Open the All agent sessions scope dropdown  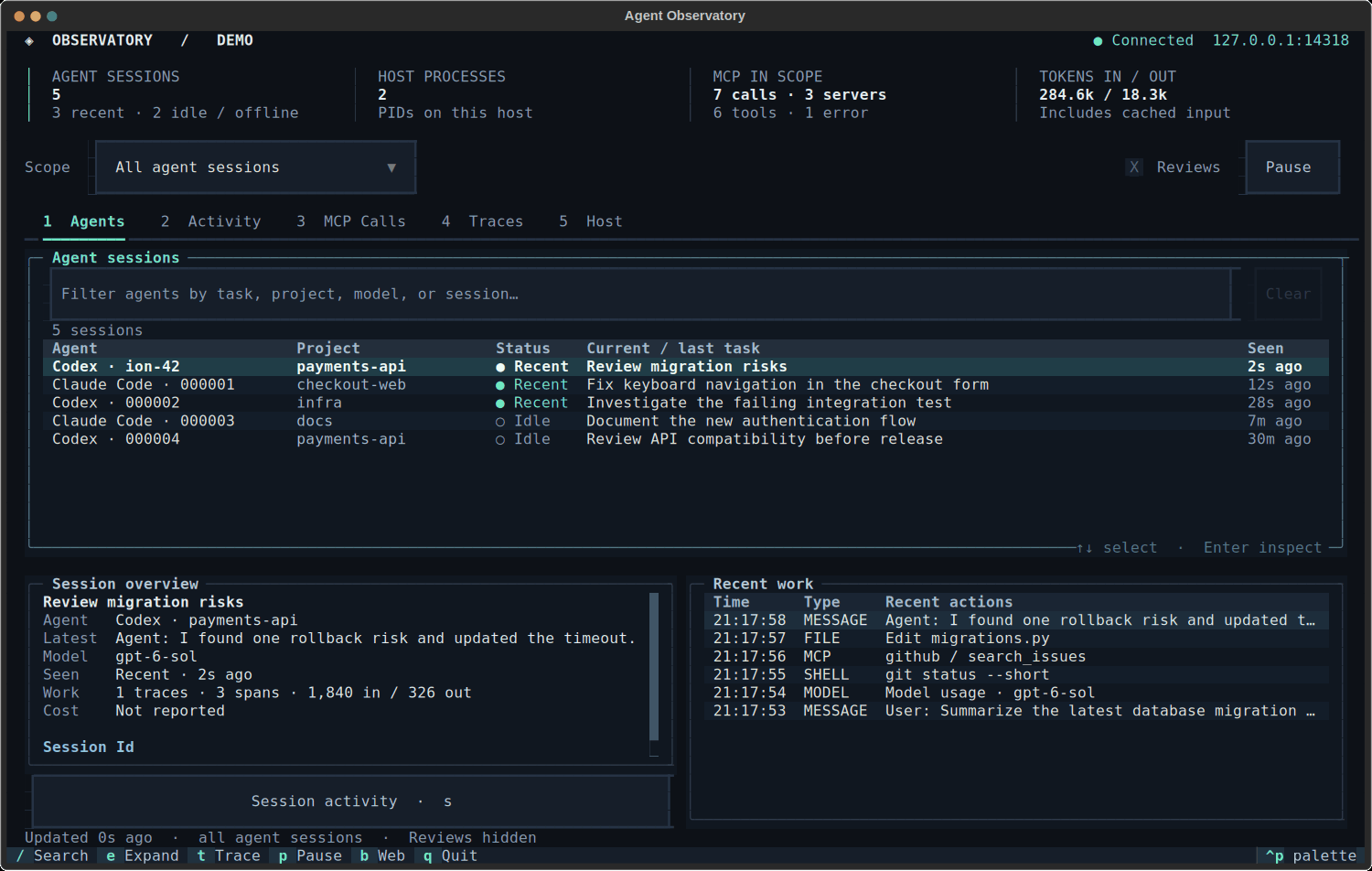point(256,167)
